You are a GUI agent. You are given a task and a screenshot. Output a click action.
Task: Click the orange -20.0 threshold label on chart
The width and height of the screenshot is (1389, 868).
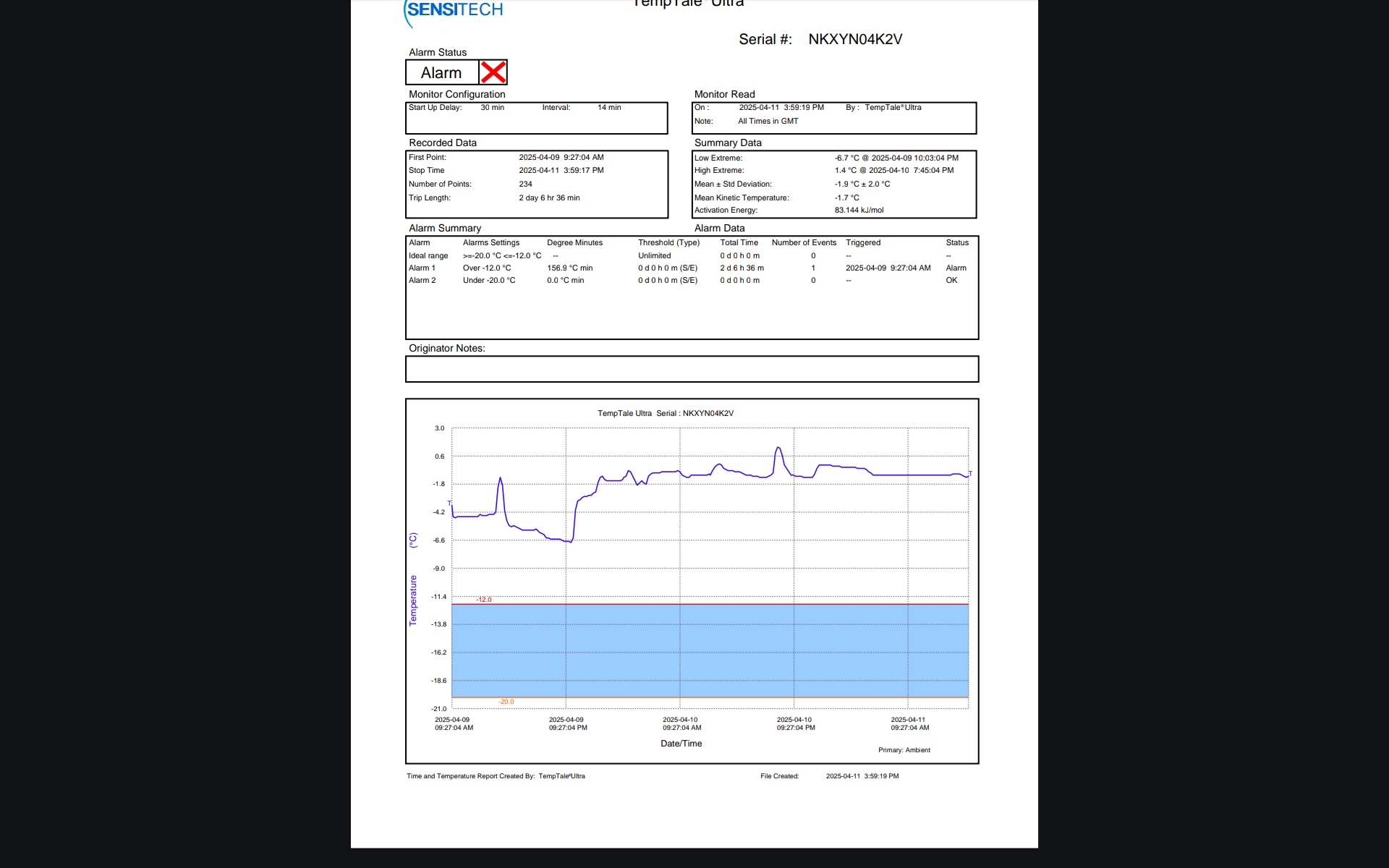506,702
